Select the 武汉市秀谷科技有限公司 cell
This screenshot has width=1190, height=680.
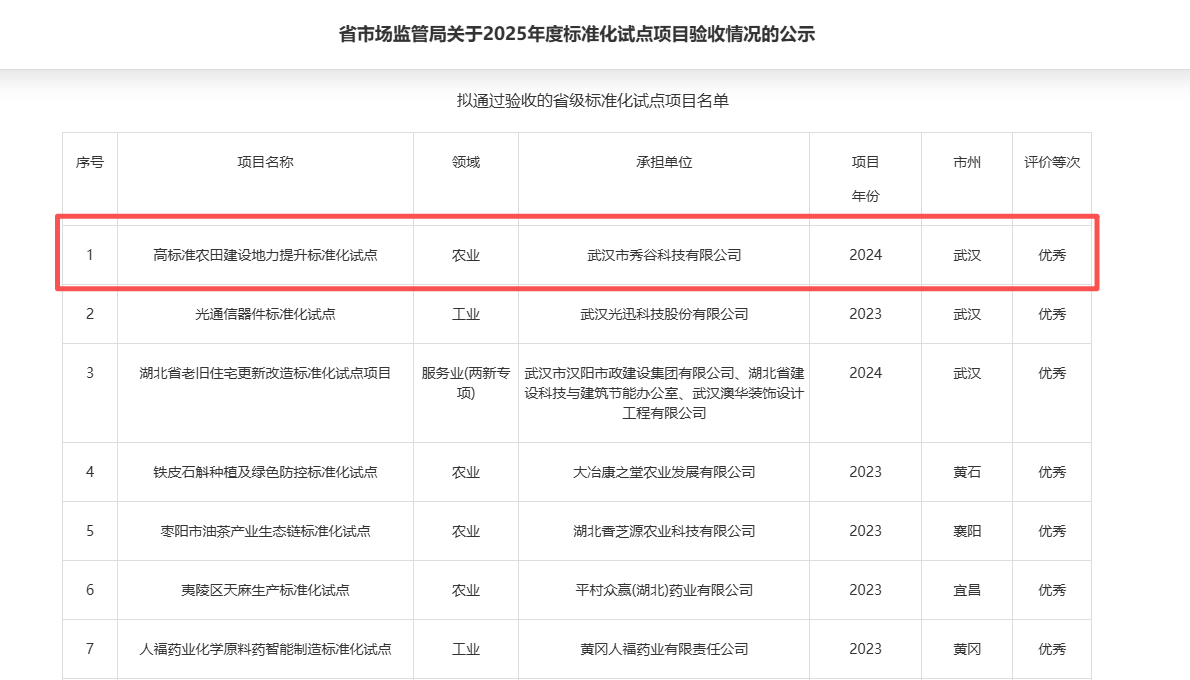pos(664,255)
